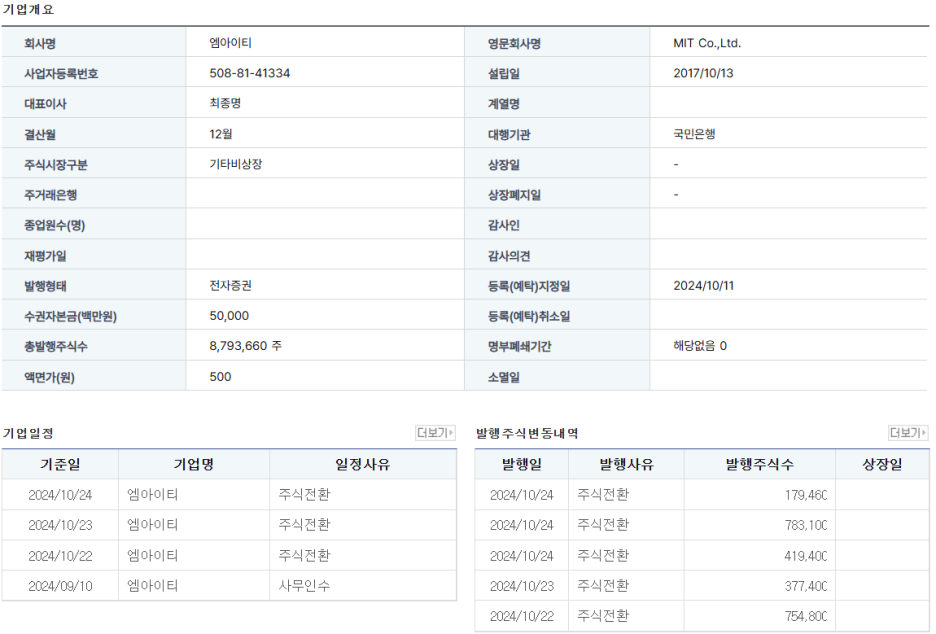Click total shares 8,793,660 주
Viewport: 936px width, 634px height.
[245, 346]
